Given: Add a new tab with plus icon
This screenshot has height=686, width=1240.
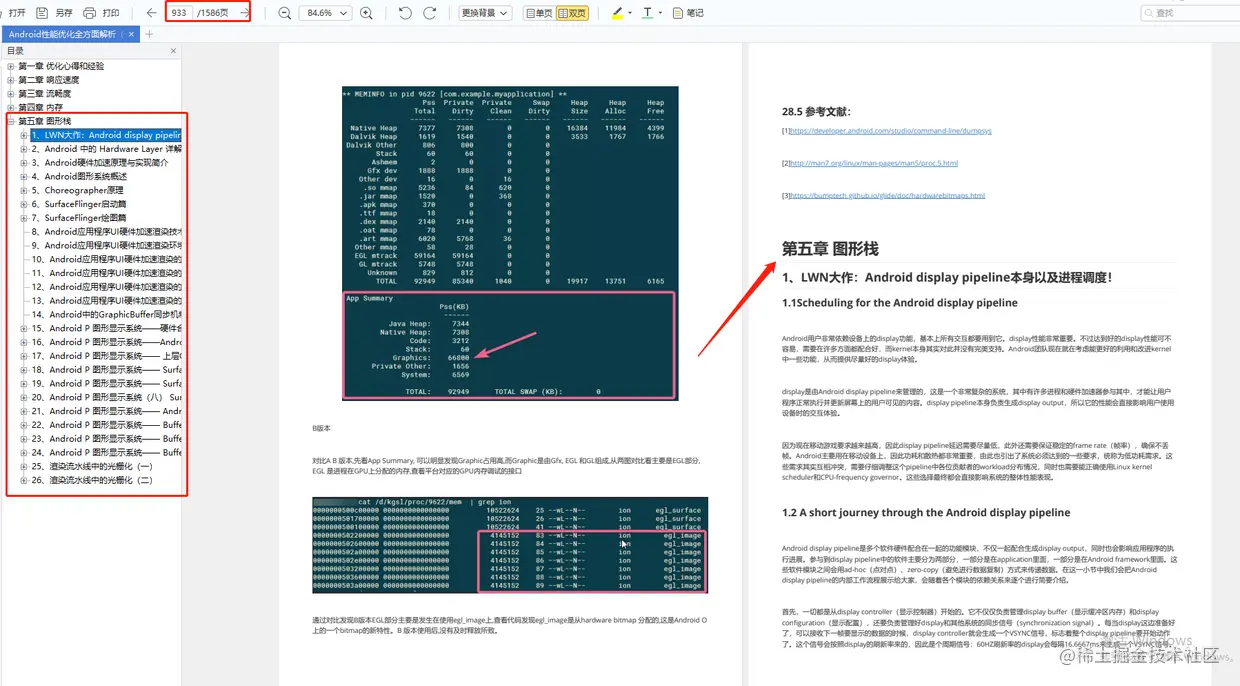Looking at the screenshot, I should coord(149,34).
